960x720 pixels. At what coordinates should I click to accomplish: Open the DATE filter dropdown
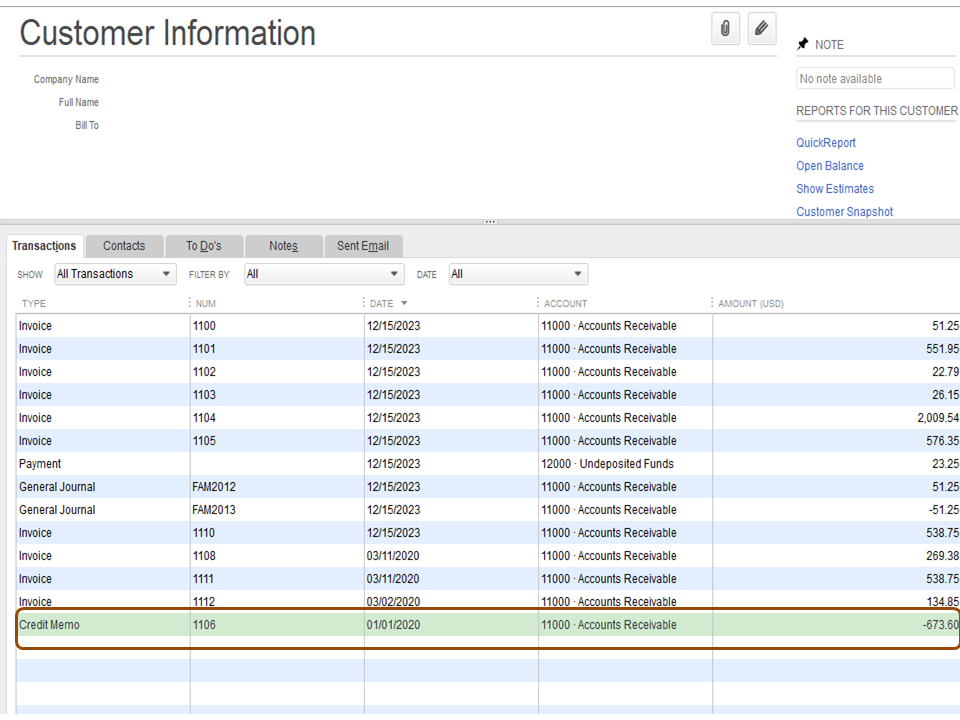point(517,274)
